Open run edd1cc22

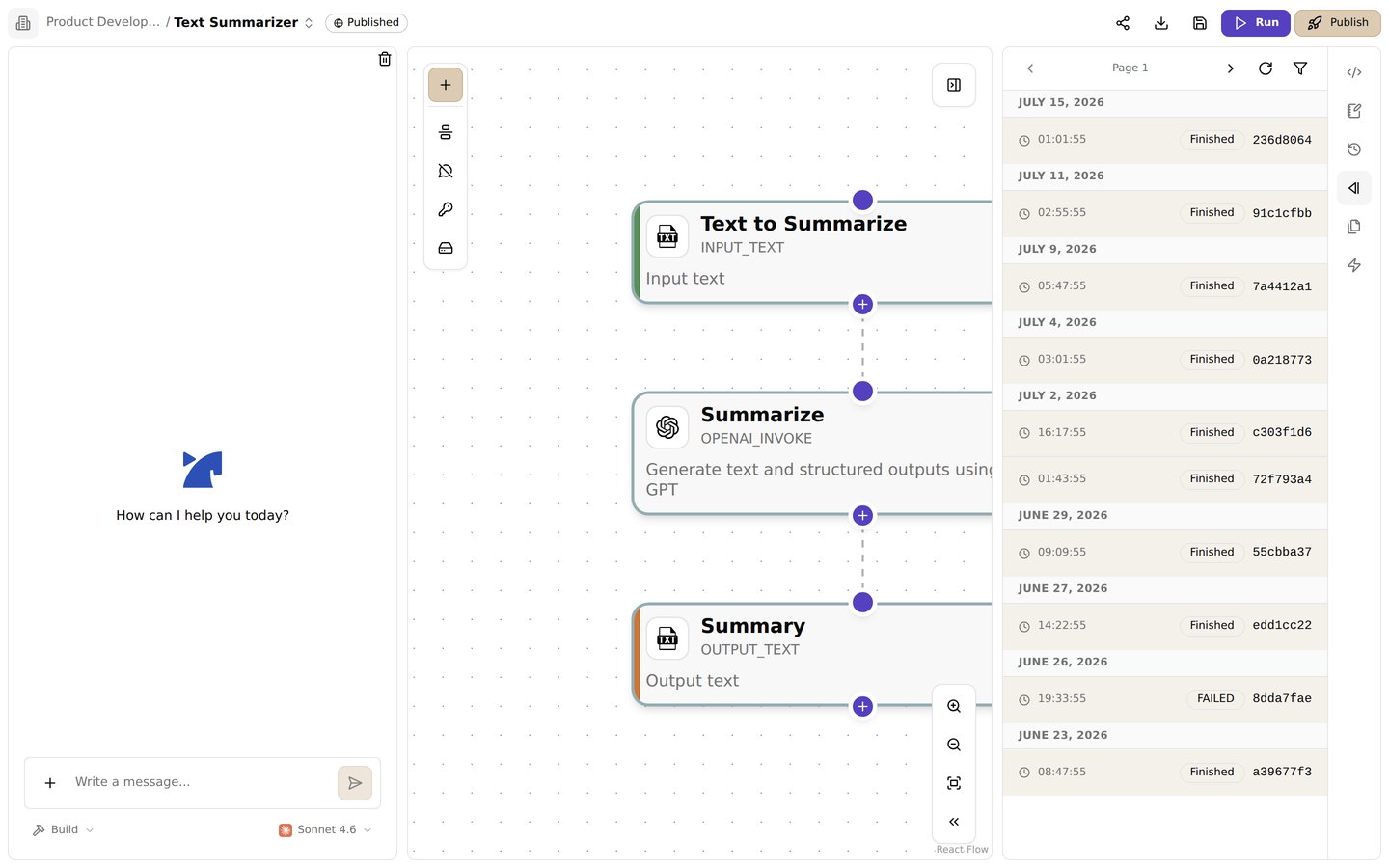pyautogui.click(x=1165, y=626)
